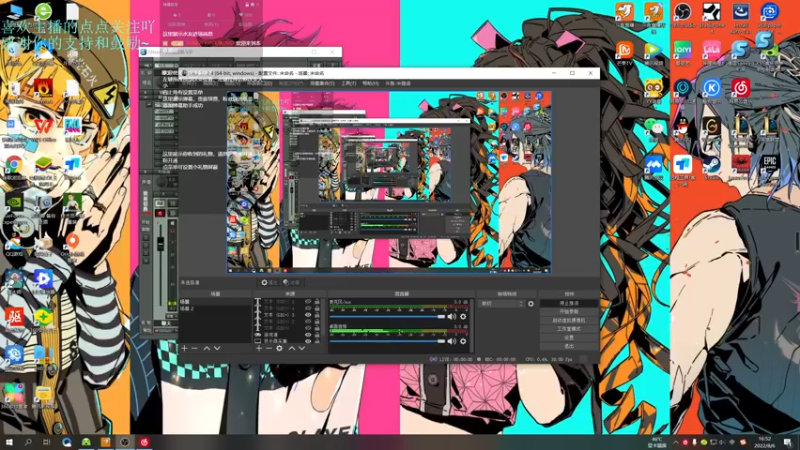Open the scene transition type dropdown
This screenshot has width=800, height=450.
coord(502,304)
